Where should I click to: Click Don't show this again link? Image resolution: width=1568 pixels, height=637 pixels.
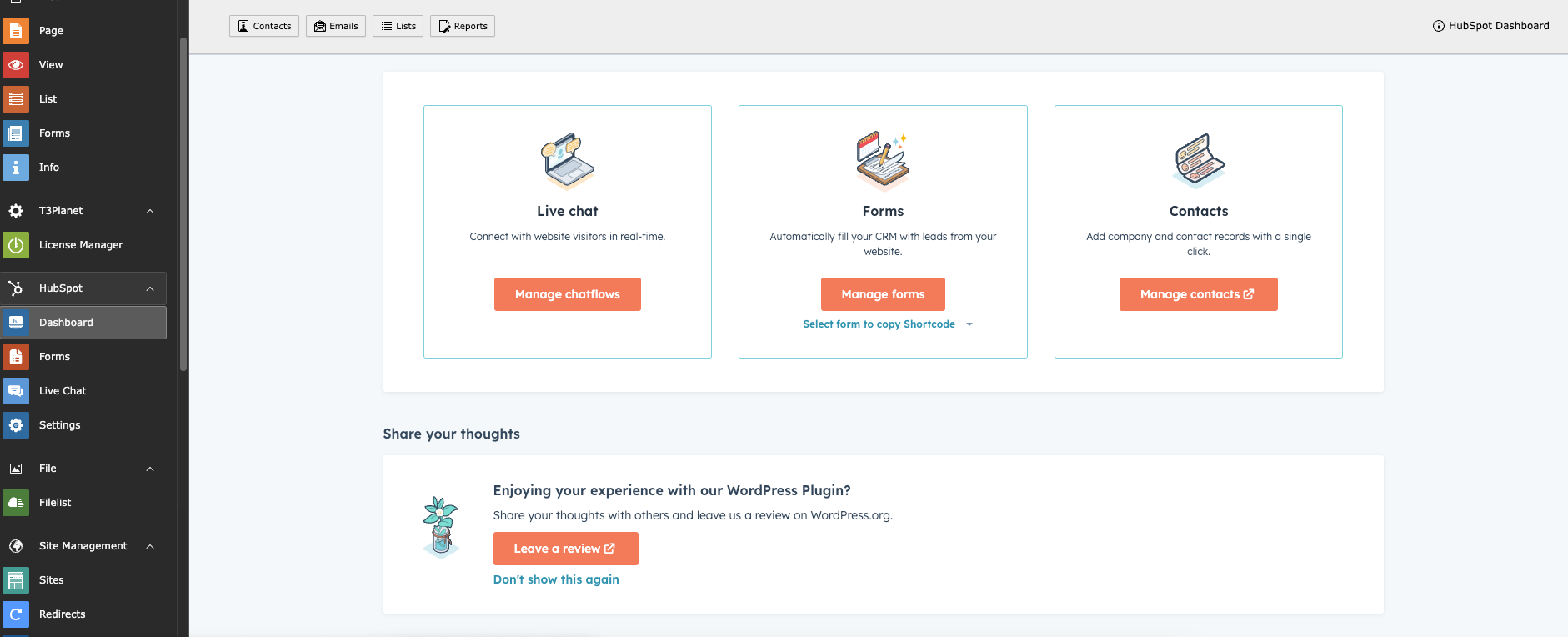[x=556, y=579]
